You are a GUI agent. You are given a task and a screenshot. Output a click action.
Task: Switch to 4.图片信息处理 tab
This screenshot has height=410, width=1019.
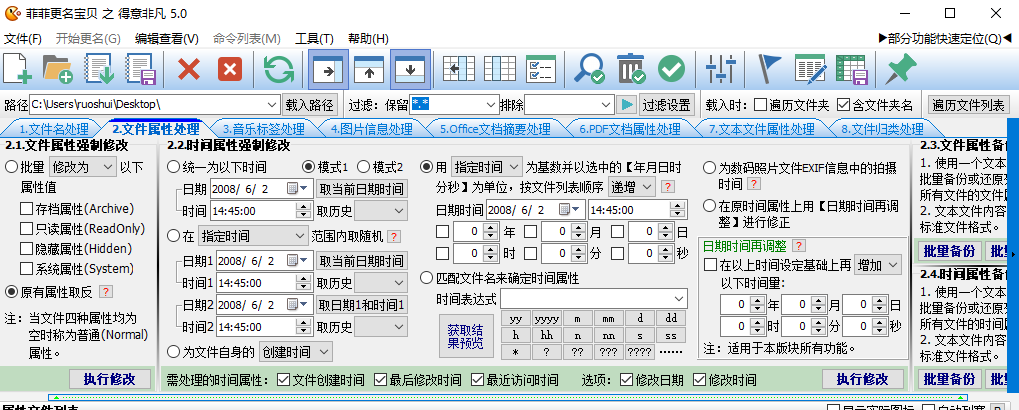(x=370, y=129)
